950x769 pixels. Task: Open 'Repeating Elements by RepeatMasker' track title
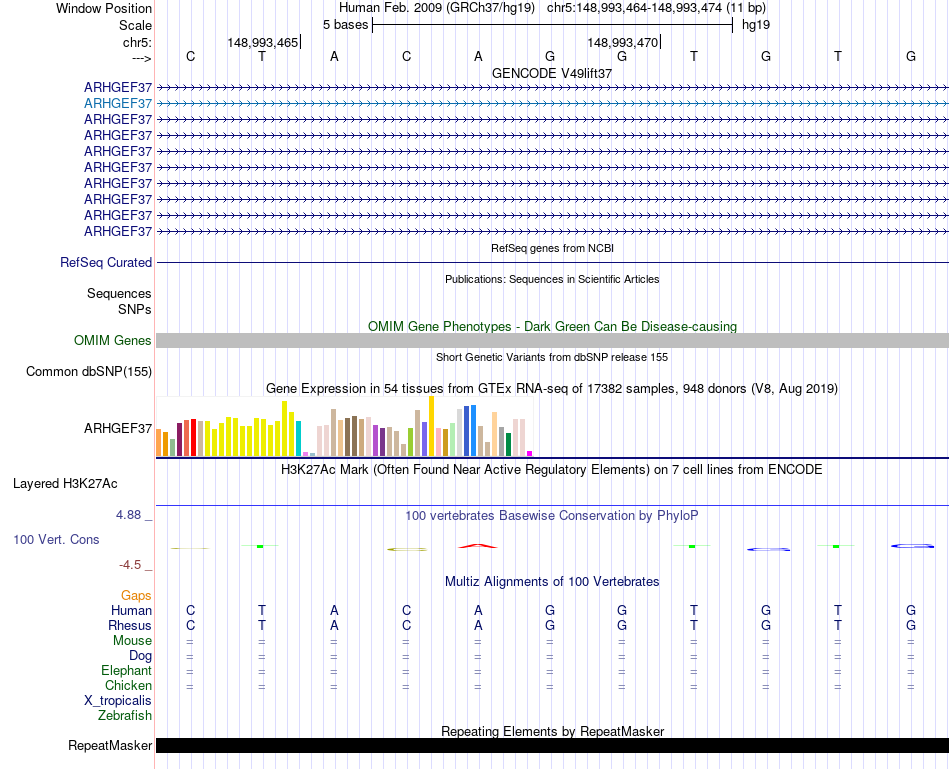(552, 731)
